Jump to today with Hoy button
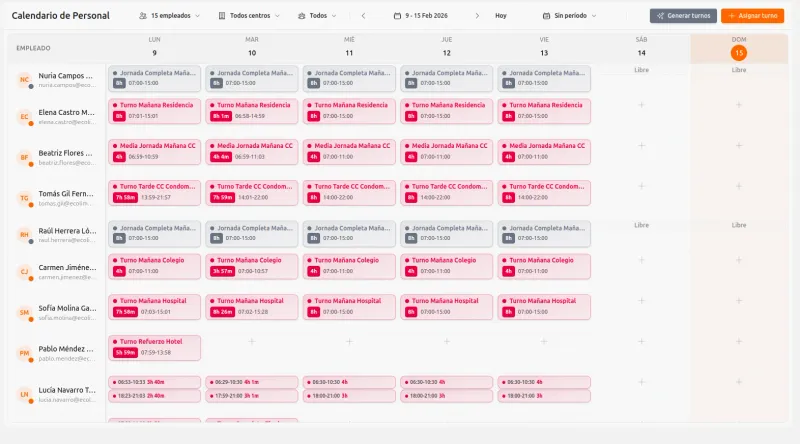The height and width of the screenshot is (444, 800). (x=501, y=16)
